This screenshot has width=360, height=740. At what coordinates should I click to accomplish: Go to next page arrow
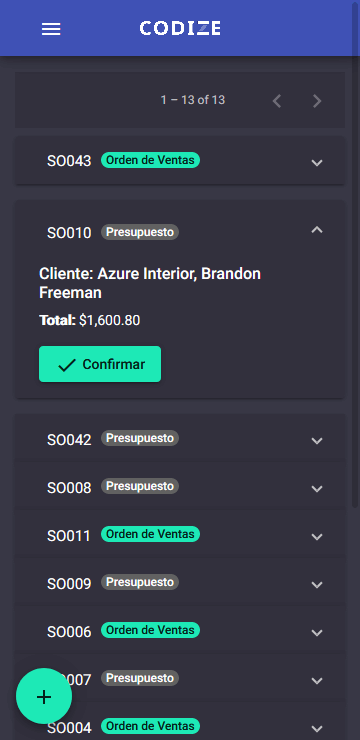pyautogui.click(x=317, y=101)
